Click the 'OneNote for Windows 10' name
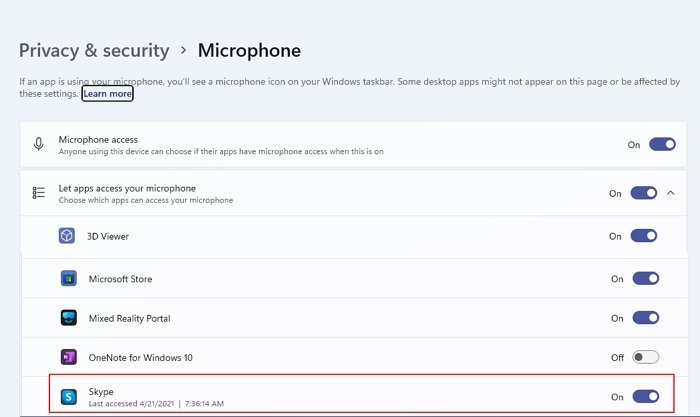 140,358
